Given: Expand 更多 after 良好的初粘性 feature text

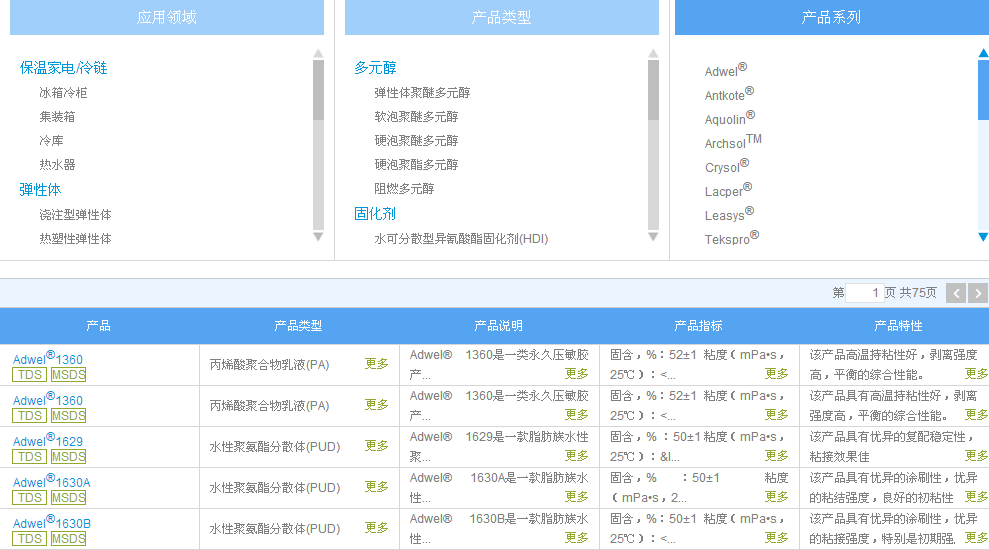Looking at the screenshot, I should click(x=976, y=497).
